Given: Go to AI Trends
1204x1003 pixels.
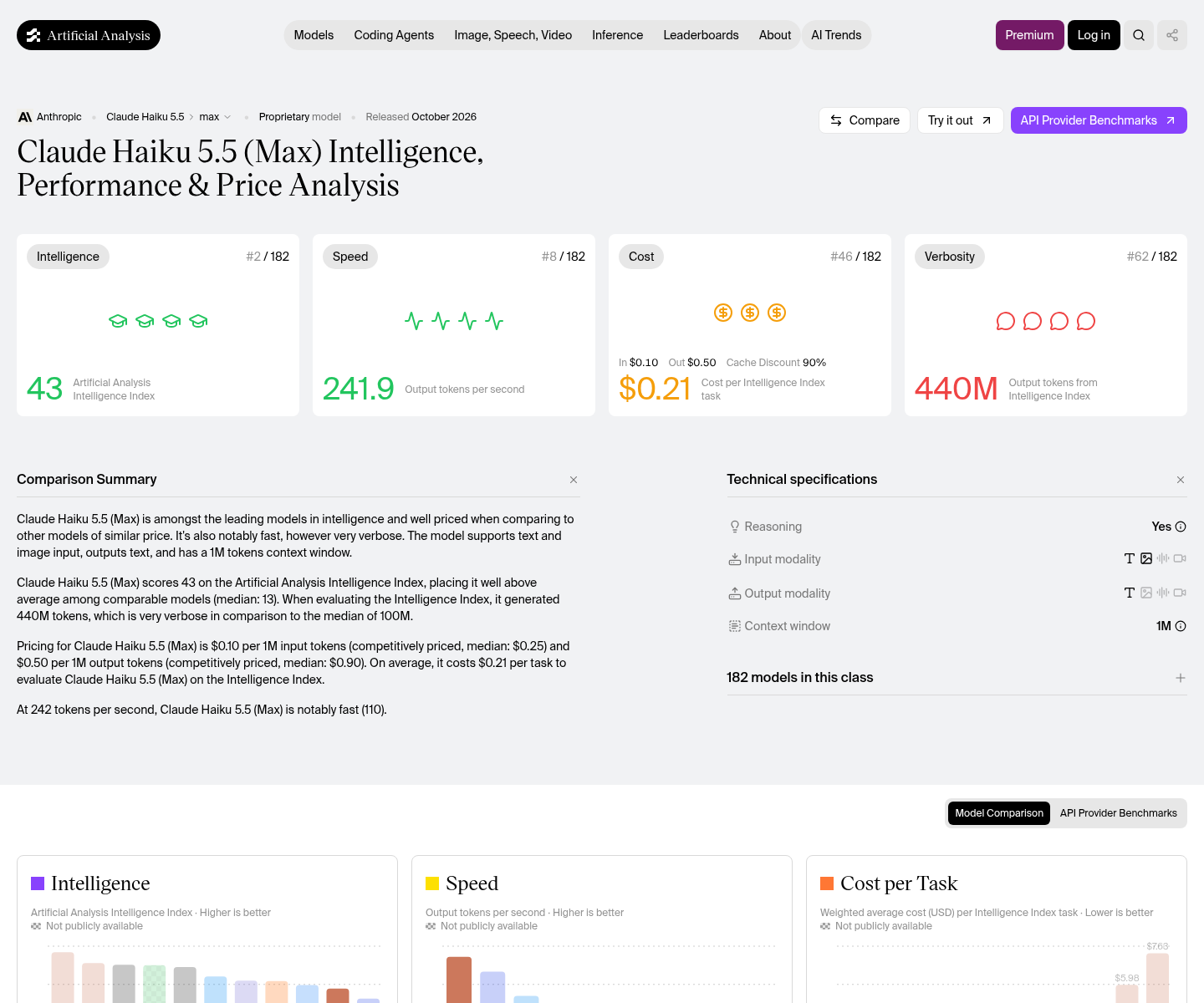Looking at the screenshot, I should click(x=836, y=35).
